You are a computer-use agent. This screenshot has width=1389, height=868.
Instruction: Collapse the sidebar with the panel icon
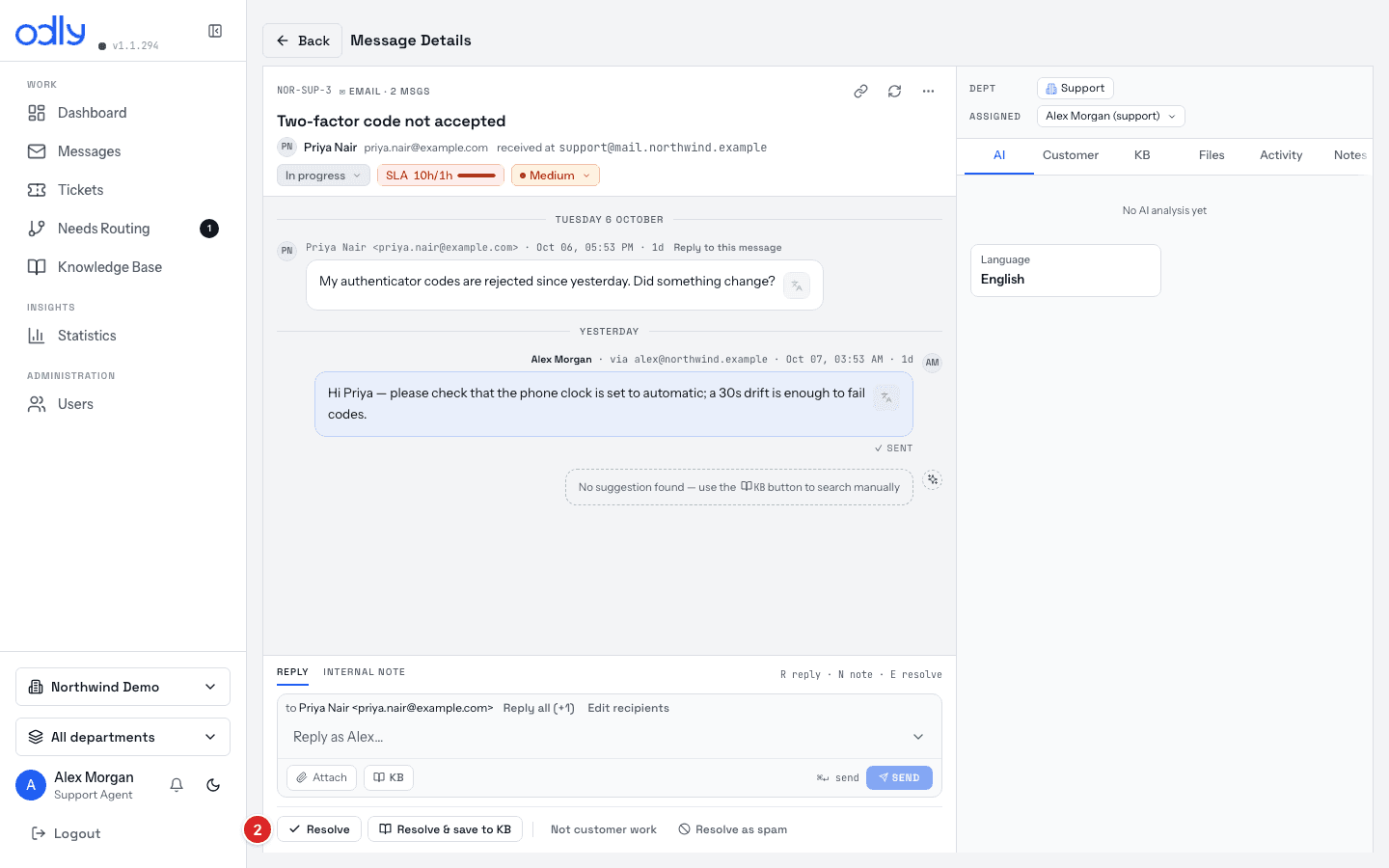[x=215, y=31]
